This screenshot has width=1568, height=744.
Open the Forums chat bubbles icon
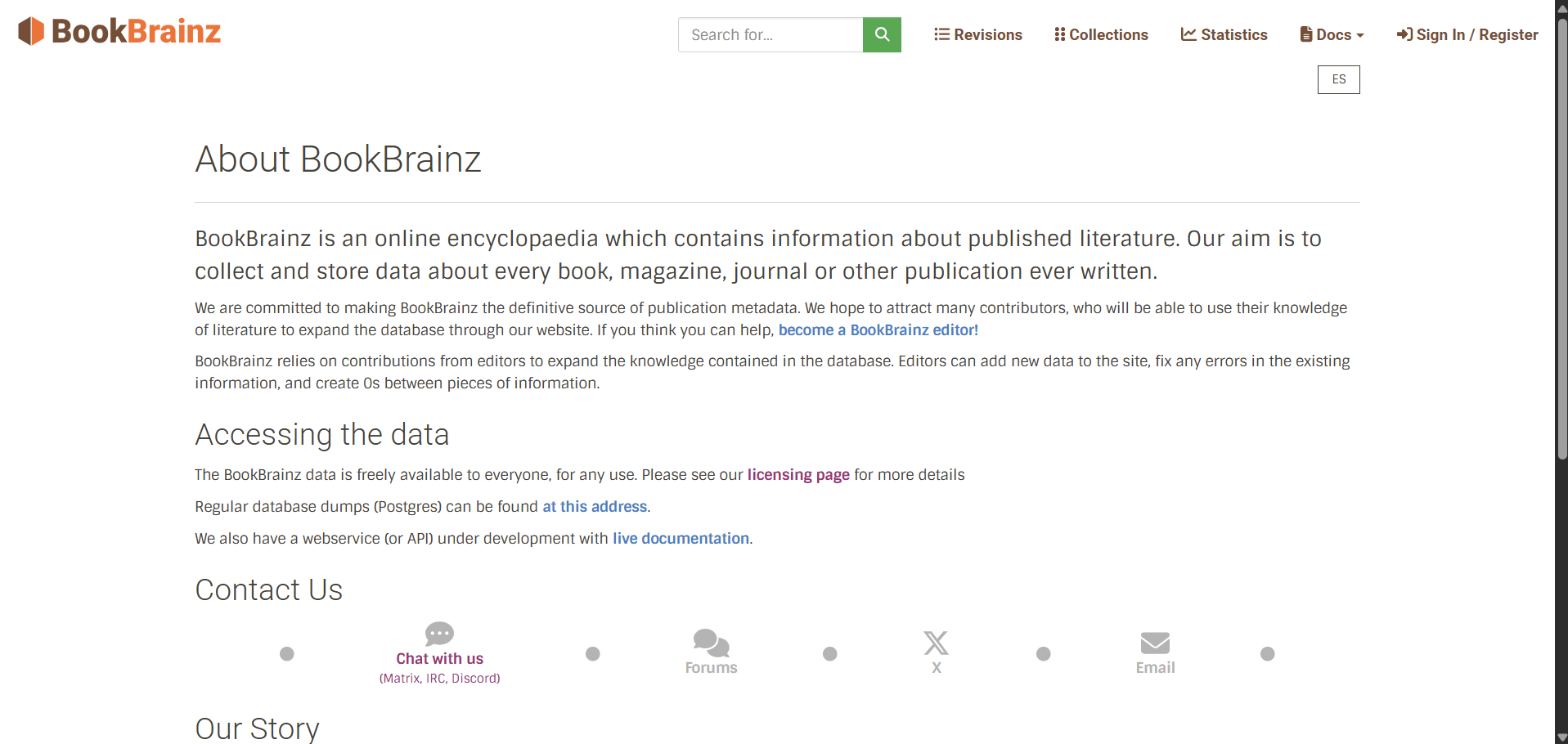[711, 643]
